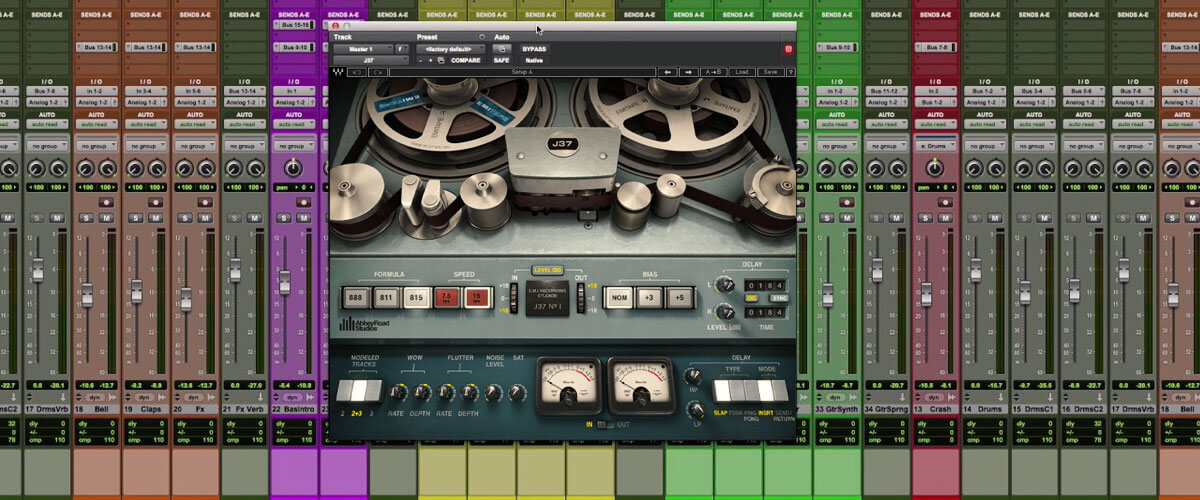The width and height of the screenshot is (1200, 500).
Task: Redo the J37 plugin change
Action: pos(379,72)
